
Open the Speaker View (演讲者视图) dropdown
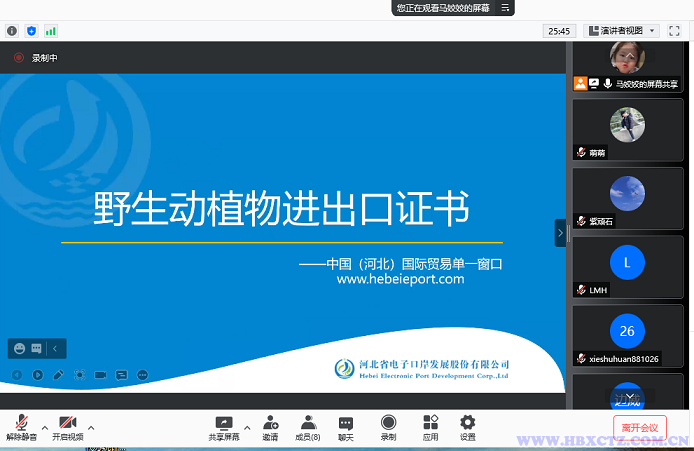[621, 31]
